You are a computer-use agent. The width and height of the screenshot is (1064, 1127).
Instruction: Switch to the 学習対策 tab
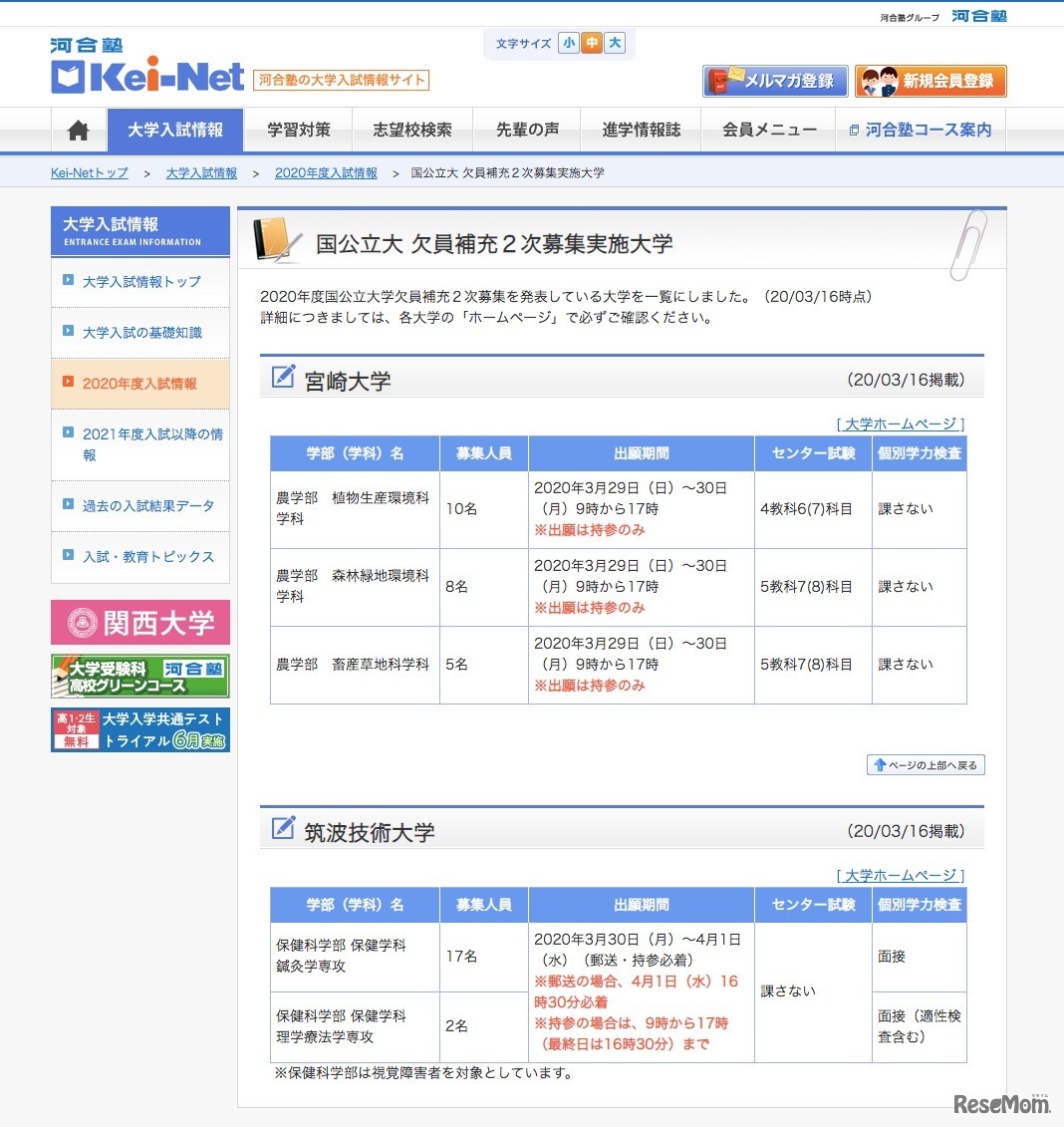[298, 130]
